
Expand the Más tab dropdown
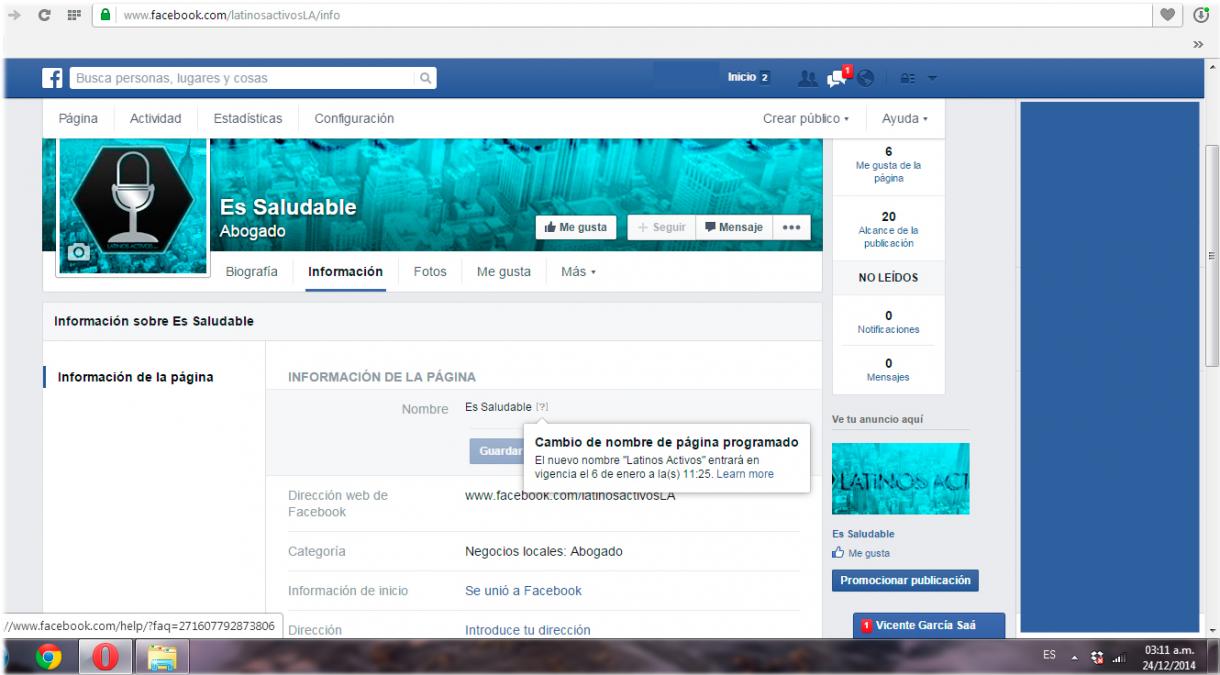tap(578, 271)
